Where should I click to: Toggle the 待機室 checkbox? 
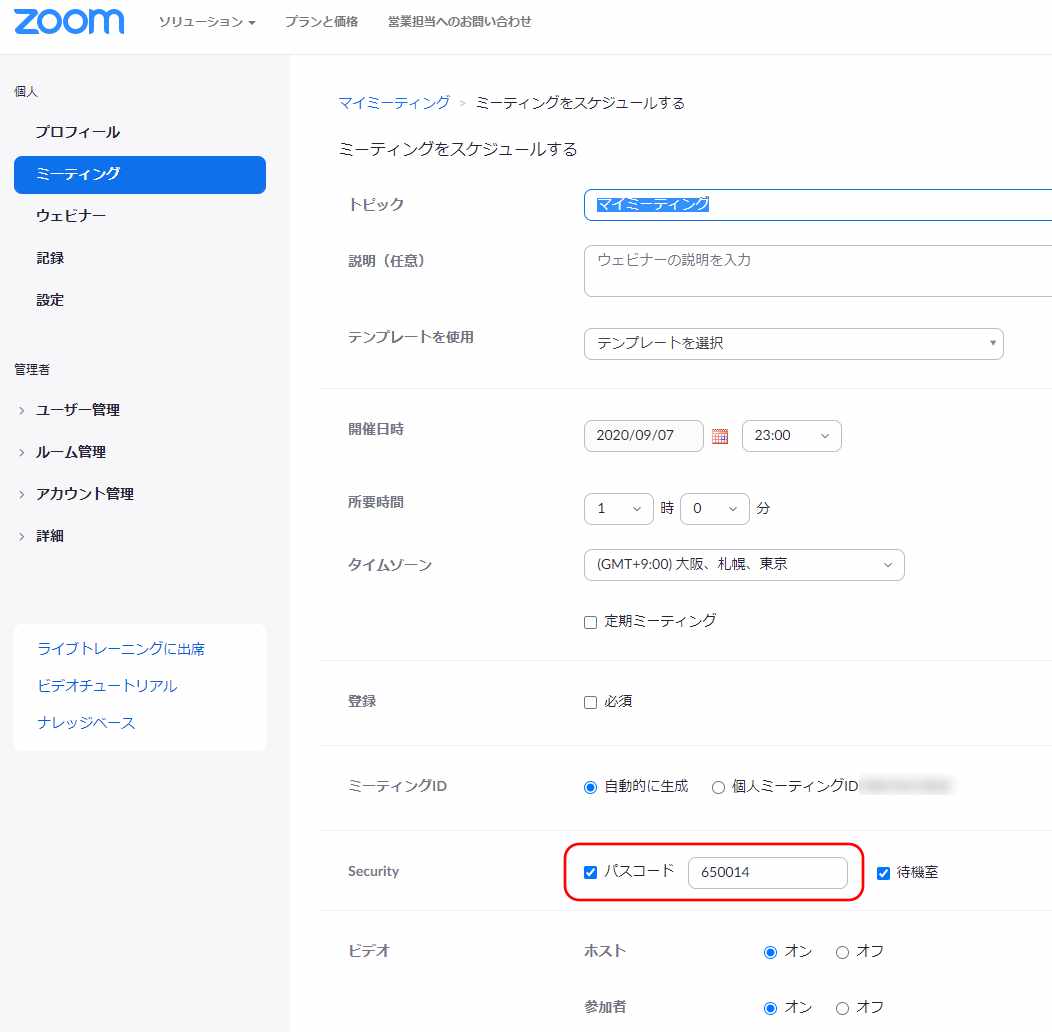point(883,873)
